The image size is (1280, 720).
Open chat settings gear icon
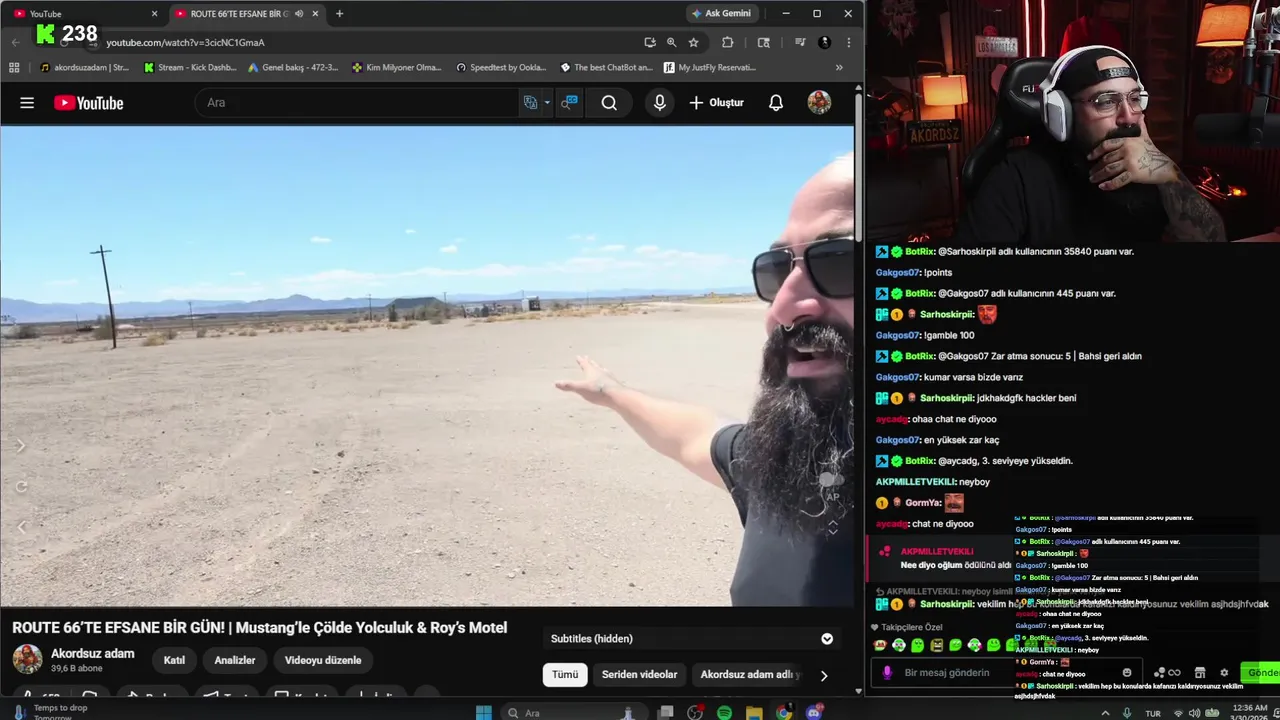point(1224,673)
